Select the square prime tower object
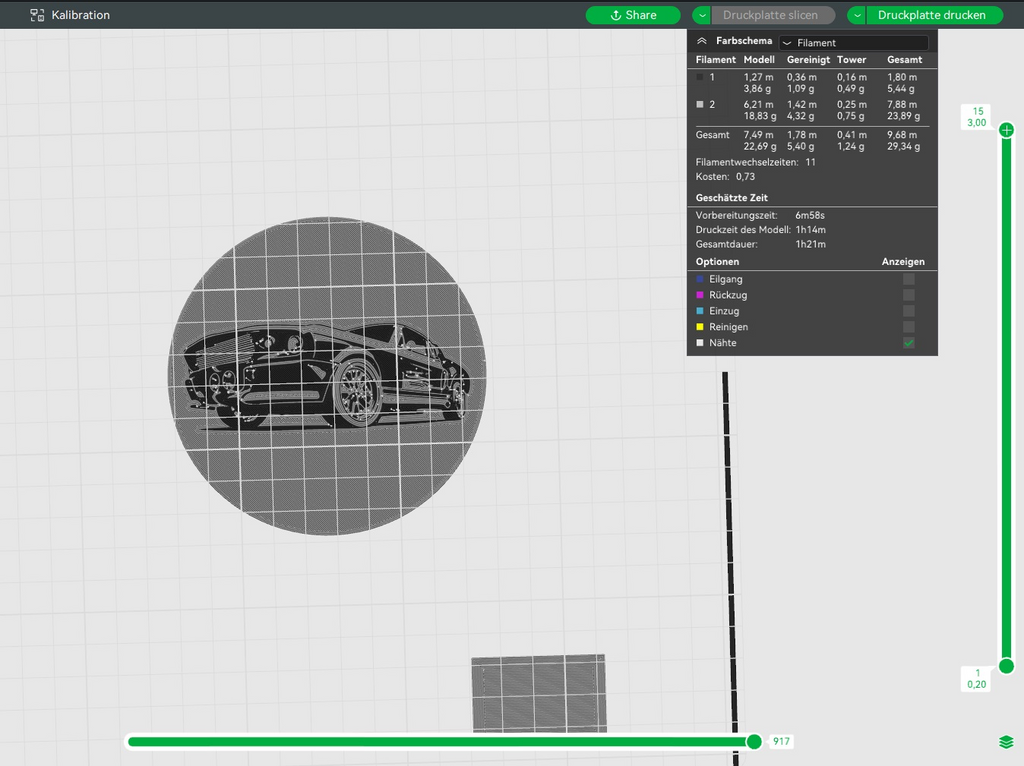Image resolution: width=1024 pixels, height=766 pixels. (x=539, y=694)
